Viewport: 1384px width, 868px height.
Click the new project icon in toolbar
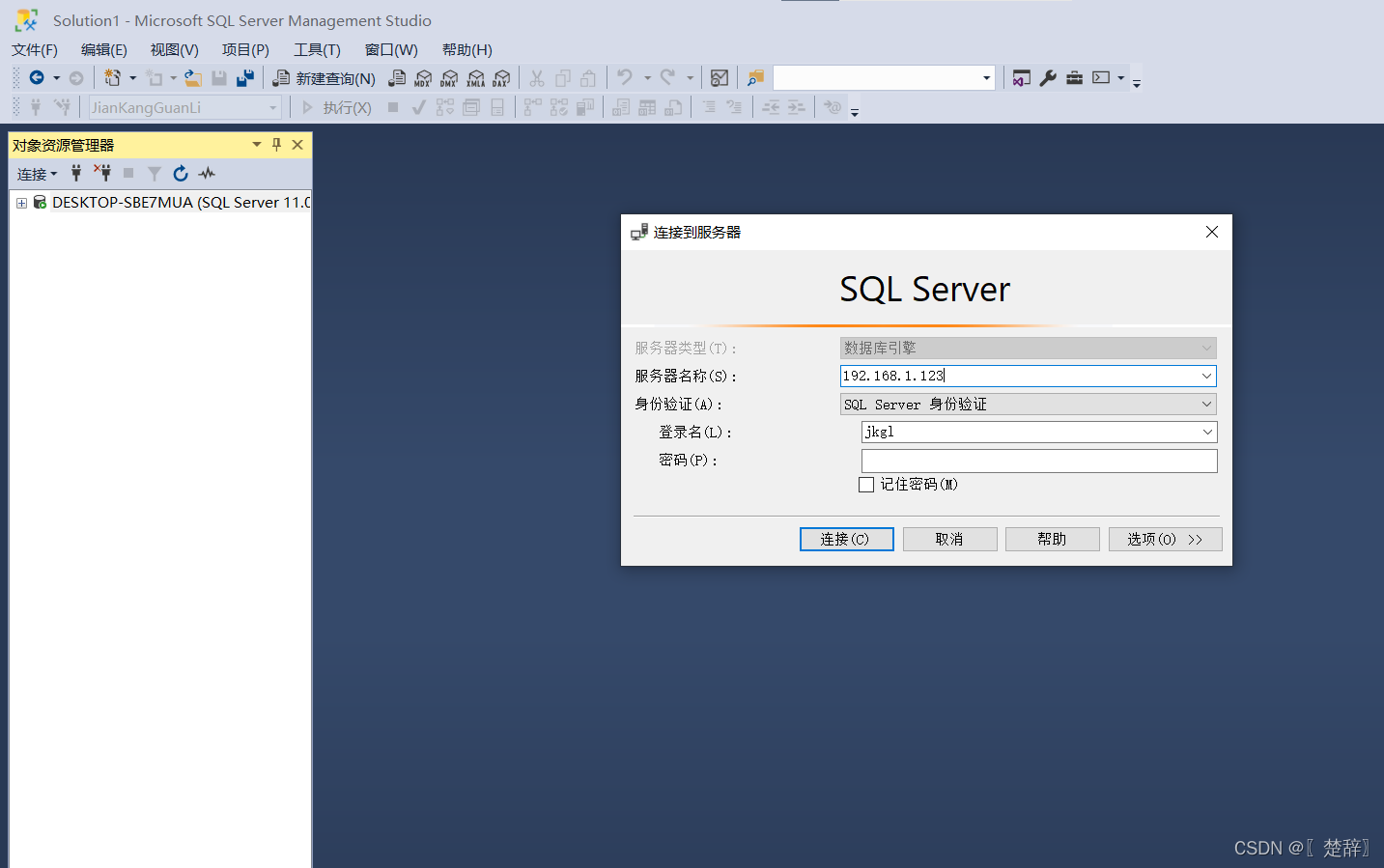113,78
